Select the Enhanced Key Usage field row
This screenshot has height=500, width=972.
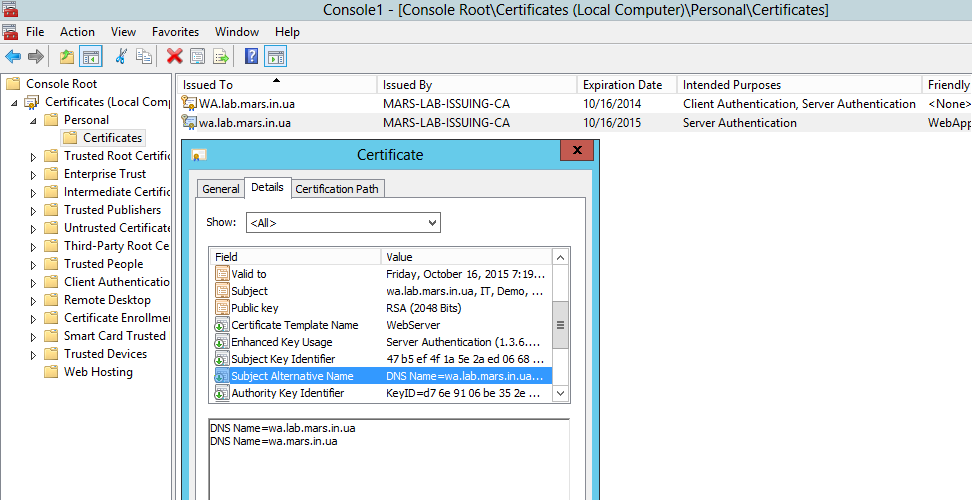pos(282,342)
